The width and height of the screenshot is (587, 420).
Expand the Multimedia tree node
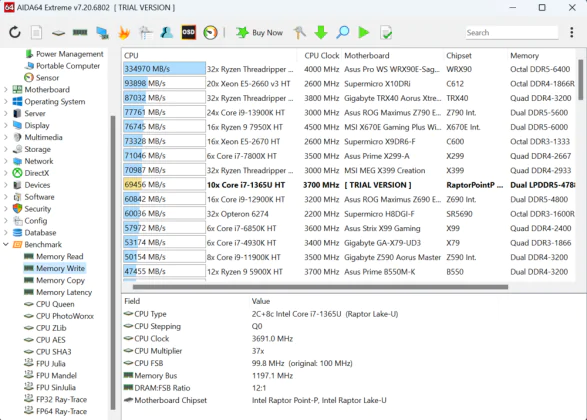tap(6, 137)
